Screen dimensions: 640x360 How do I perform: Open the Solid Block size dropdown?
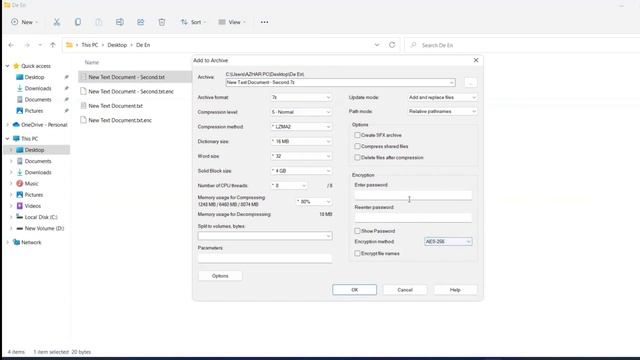tap(301, 171)
